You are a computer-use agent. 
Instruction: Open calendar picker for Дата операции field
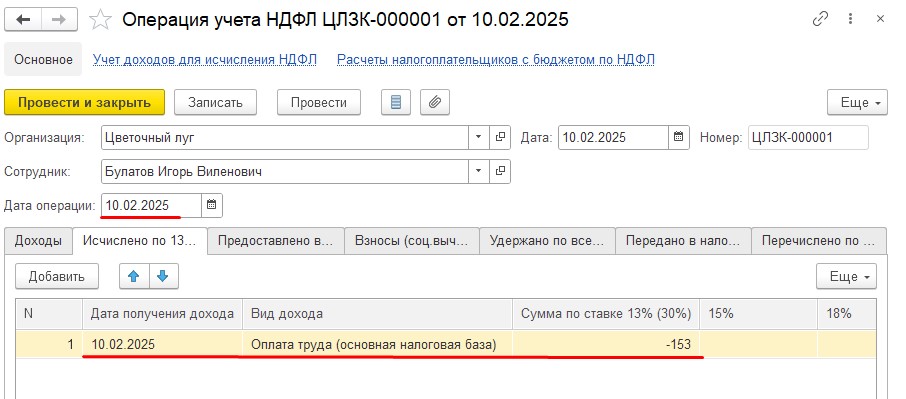click(211, 205)
